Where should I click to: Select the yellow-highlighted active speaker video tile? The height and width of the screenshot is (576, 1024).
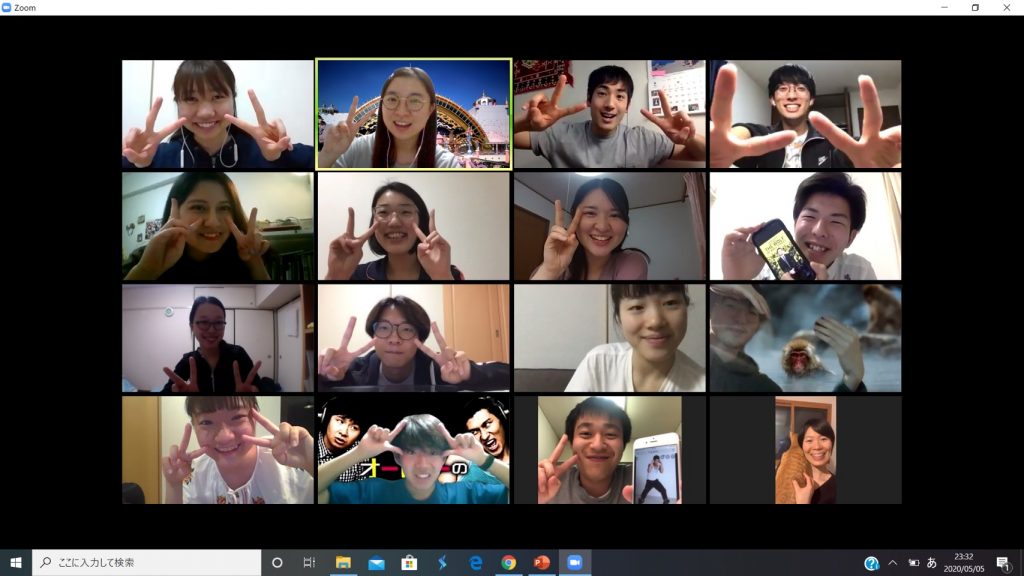[x=413, y=113]
